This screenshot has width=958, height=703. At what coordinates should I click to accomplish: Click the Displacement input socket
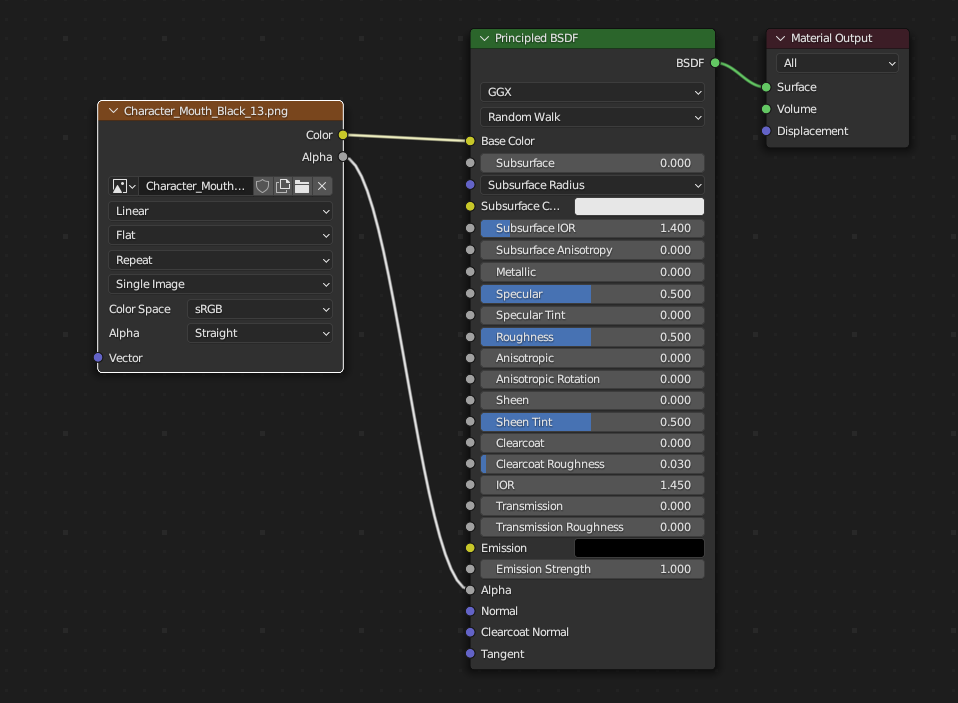pyautogui.click(x=766, y=131)
